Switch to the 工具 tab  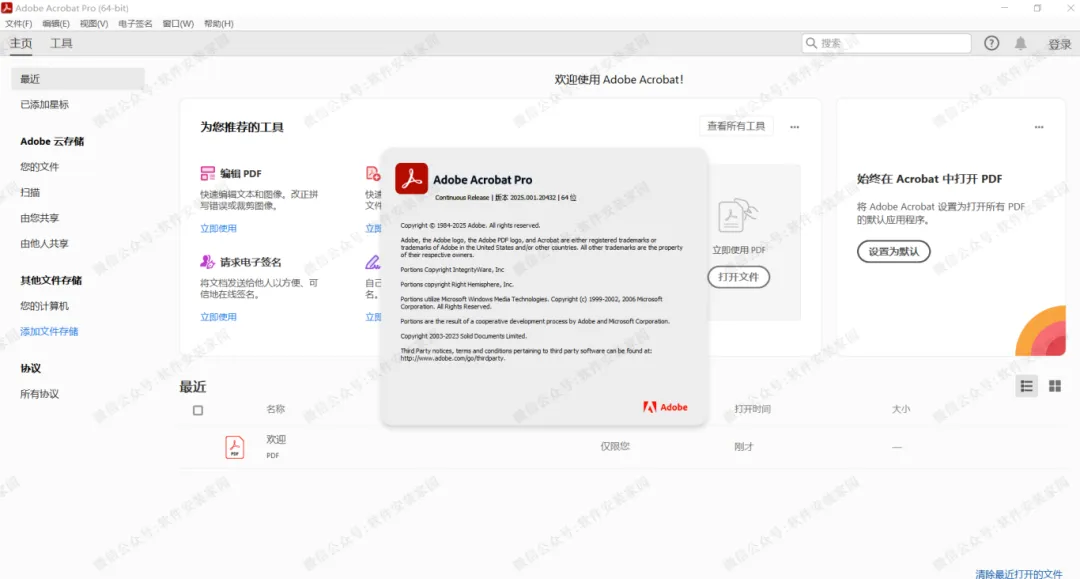pos(61,43)
